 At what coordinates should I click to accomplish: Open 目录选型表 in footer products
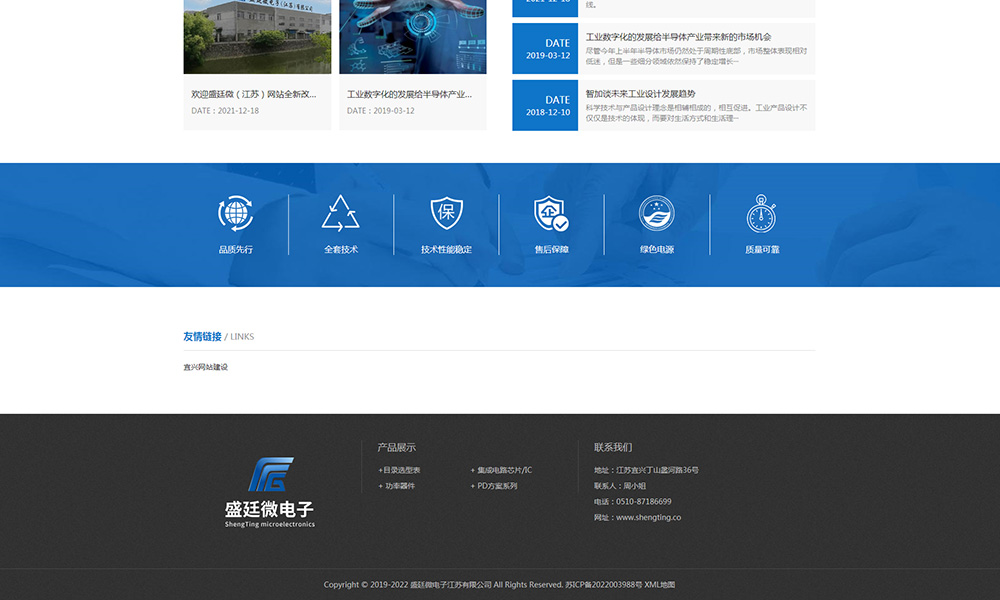(x=400, y=470)
